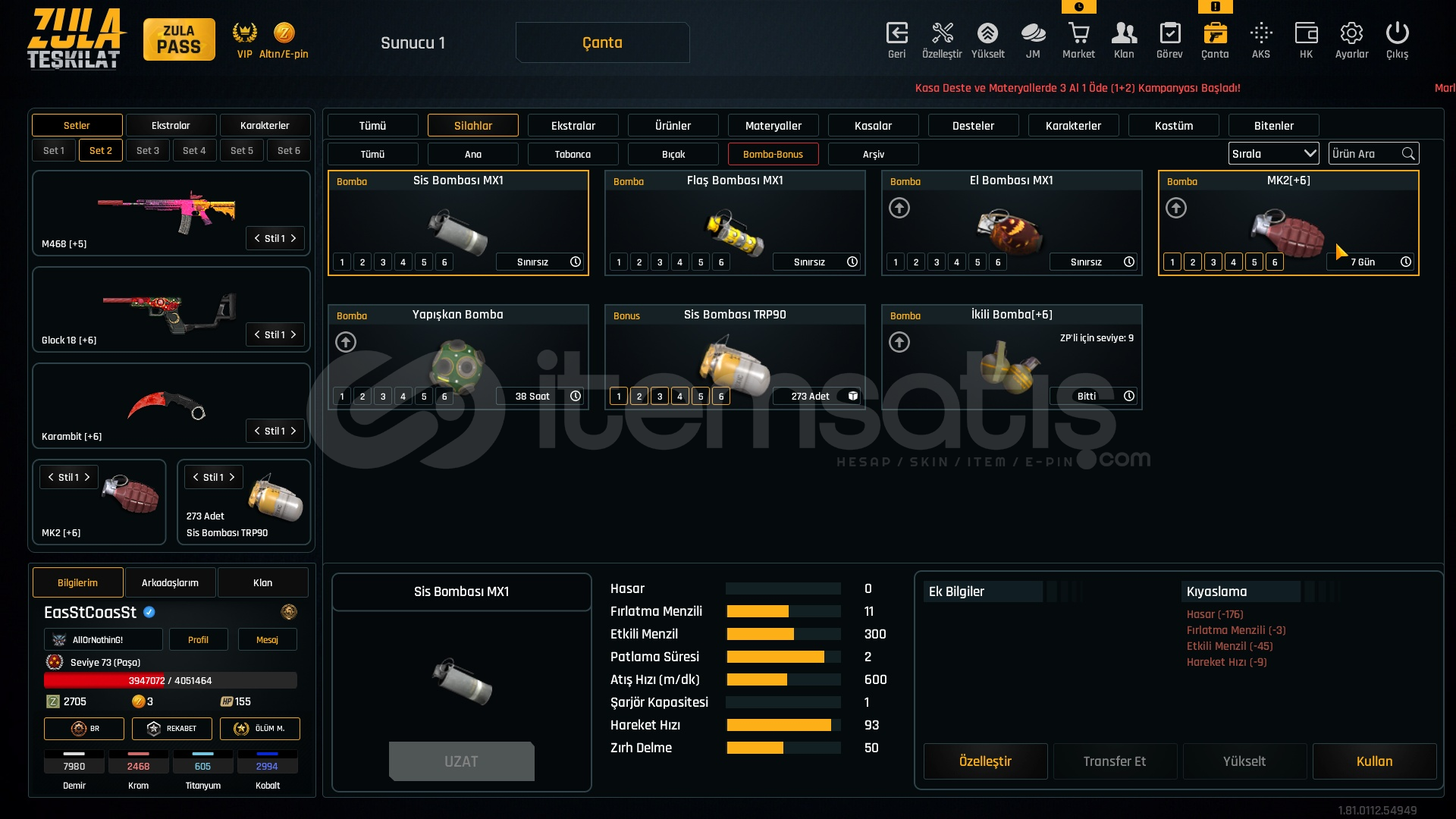Screen dimensions: 1456x819
Task: Switch to the Kasalar tab
Action: pos(873,126)
